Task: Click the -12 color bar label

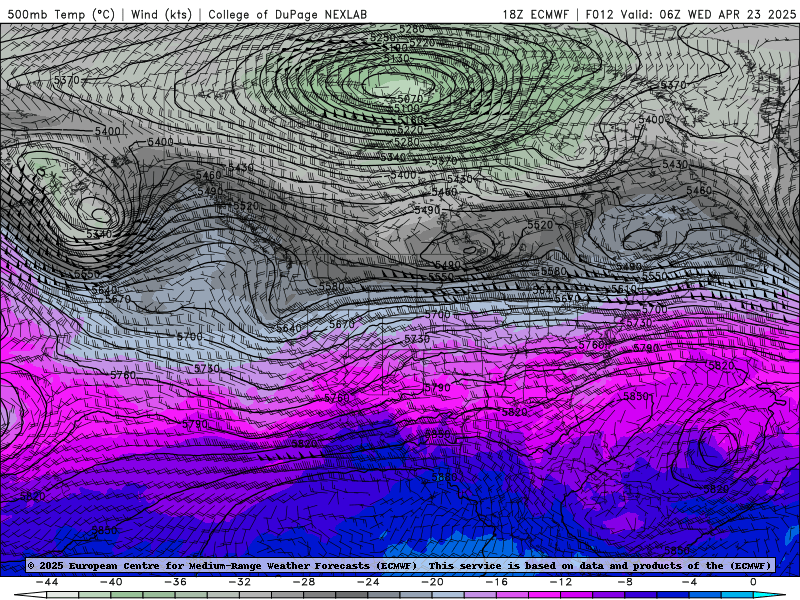Action: pyautogui.click(x=561, y=582)
